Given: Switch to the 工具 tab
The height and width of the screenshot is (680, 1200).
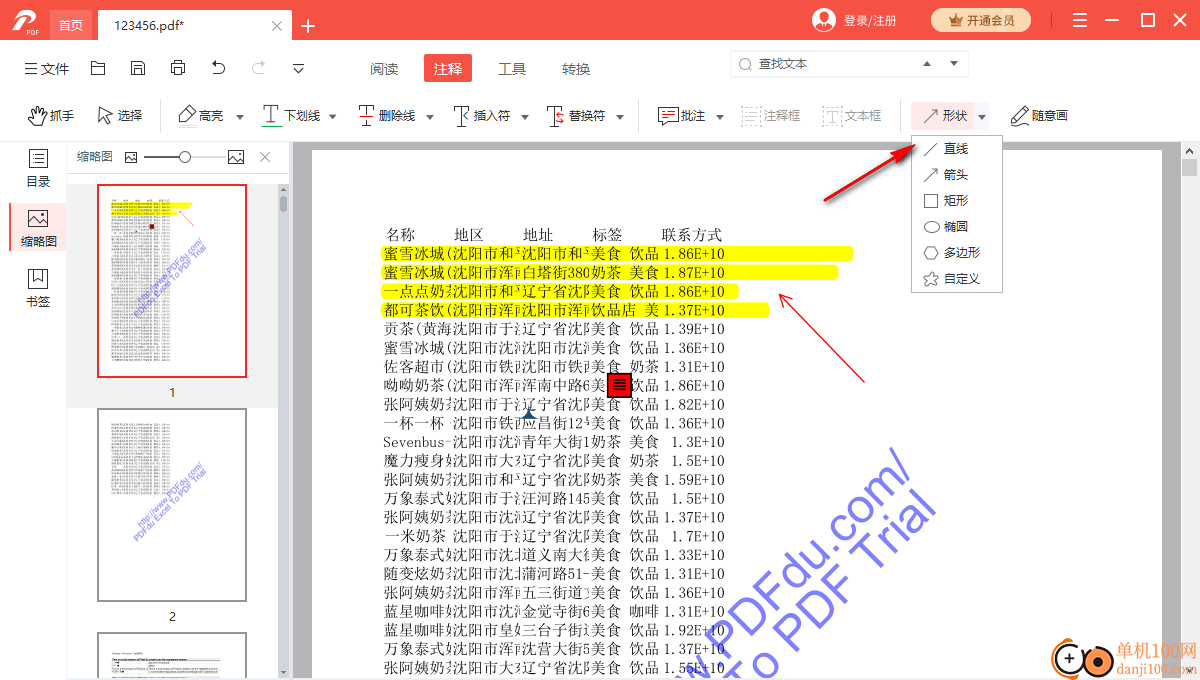Looking at the screenshot, I should 512,69.
